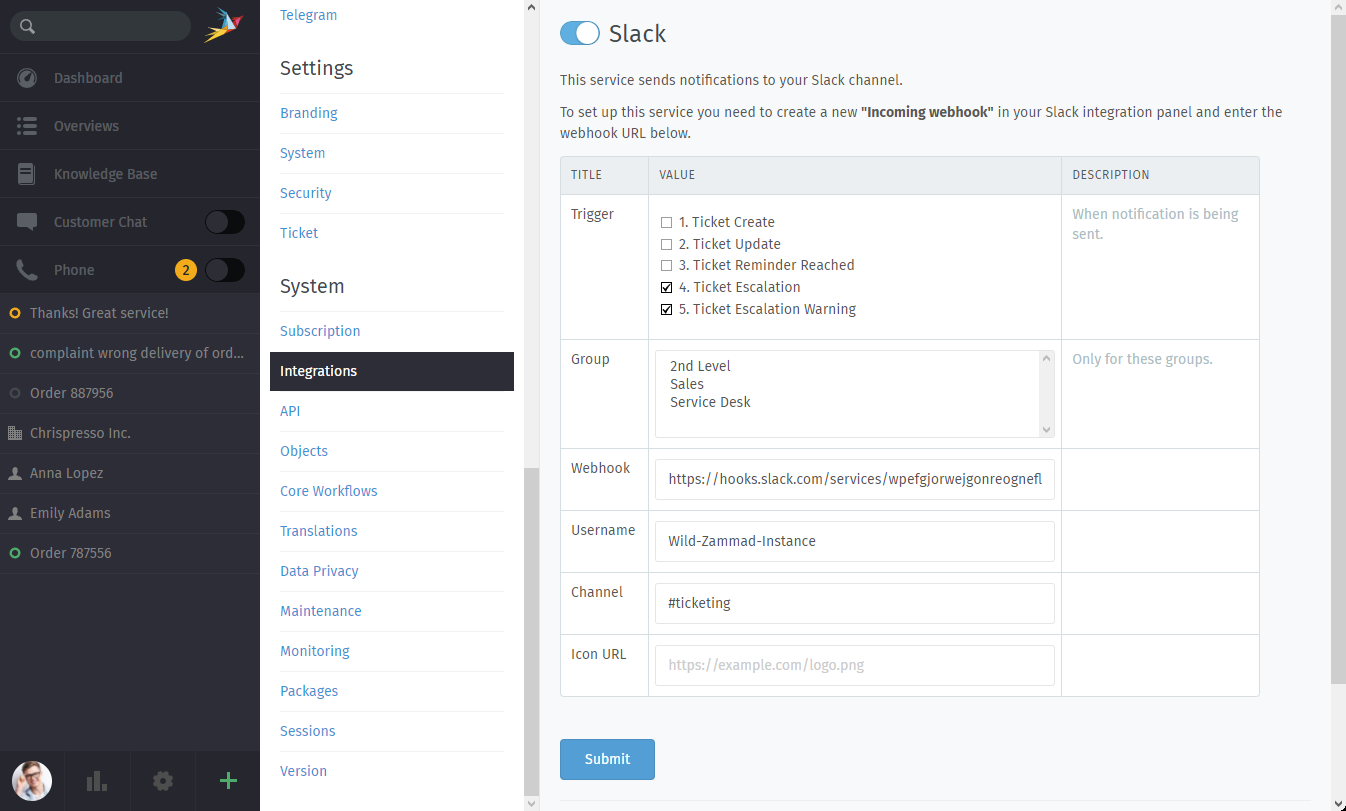Click the Zammad bird logo

223,25
